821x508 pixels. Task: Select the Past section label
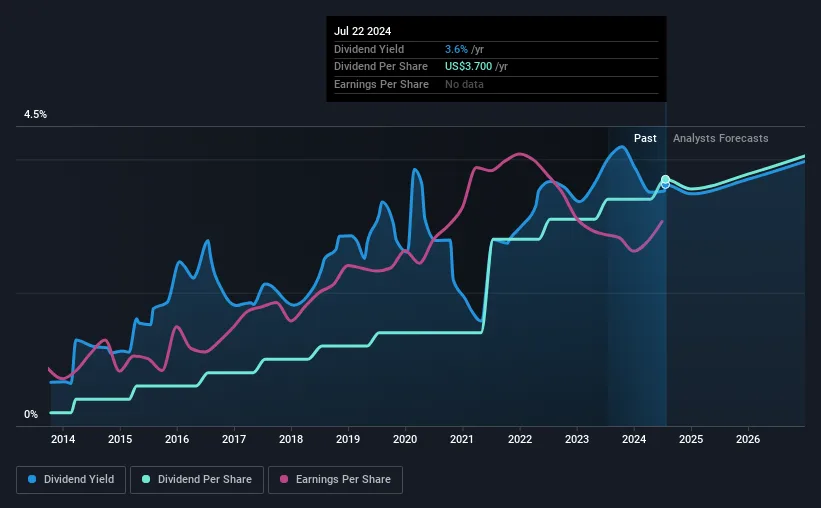coord(645,138)
